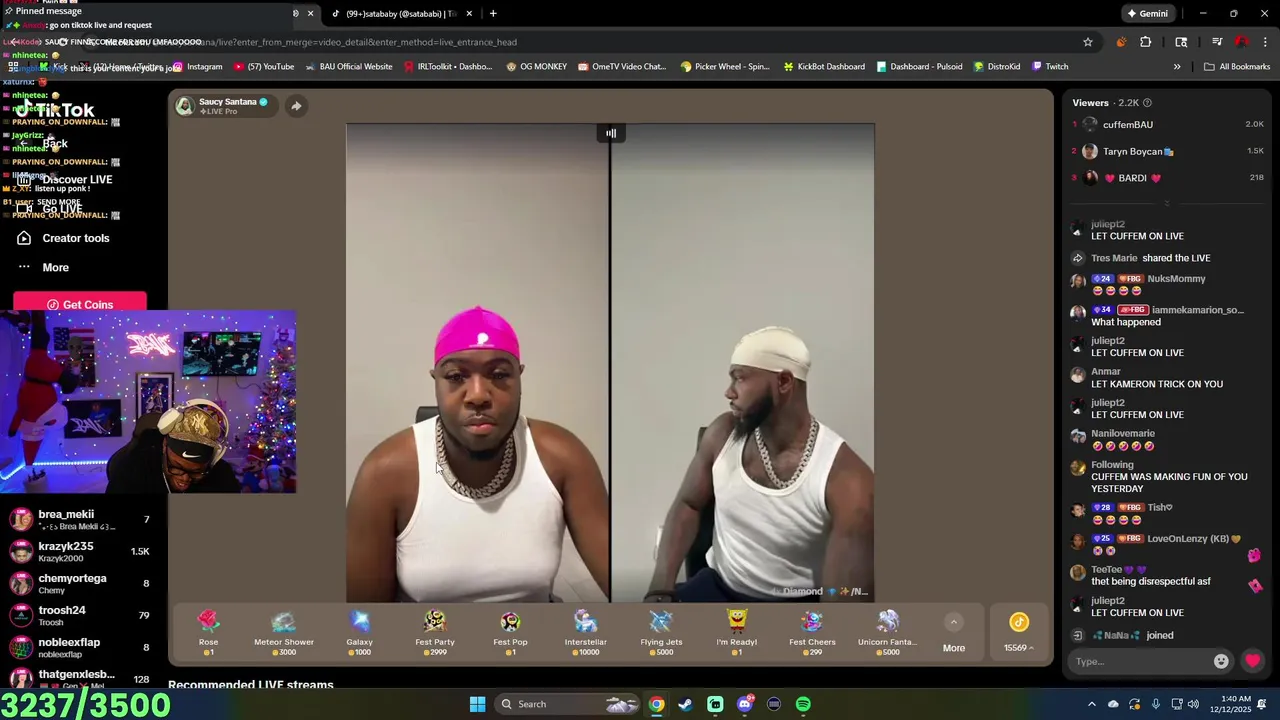This screenshot has width=1280, height=720.
Task: Send the Galaxy gift
Action: [359, 632]
